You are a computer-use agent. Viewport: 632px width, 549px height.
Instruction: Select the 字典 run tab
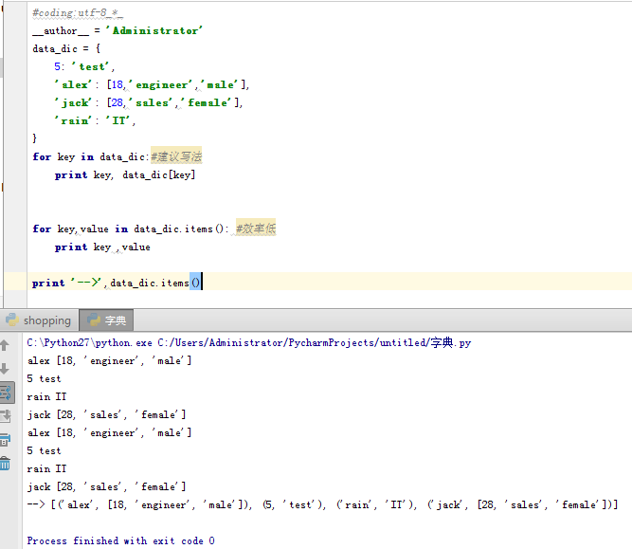[x=107, y=320]
